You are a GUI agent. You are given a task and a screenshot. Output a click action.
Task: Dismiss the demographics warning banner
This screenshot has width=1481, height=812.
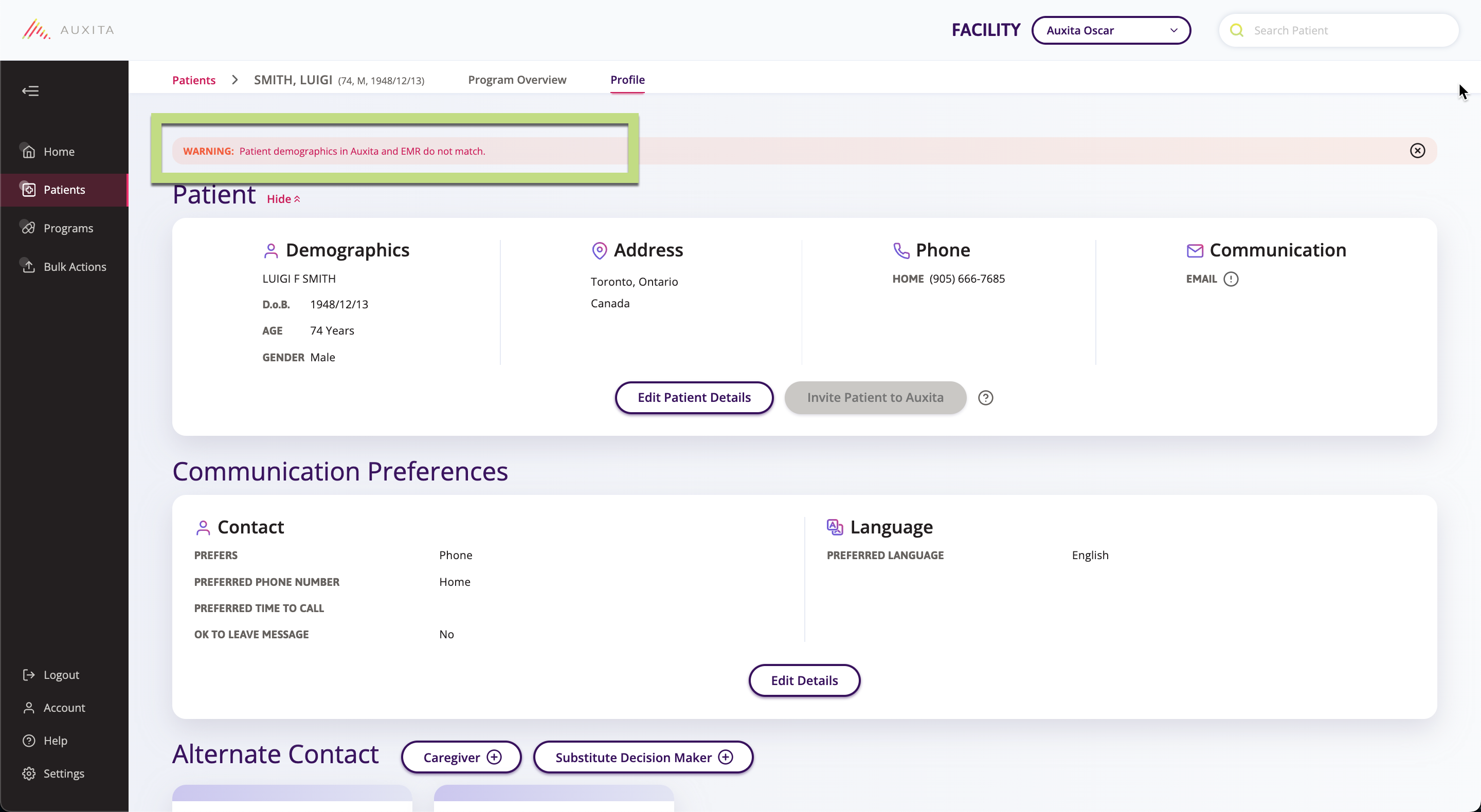(x=1417, y=151)
